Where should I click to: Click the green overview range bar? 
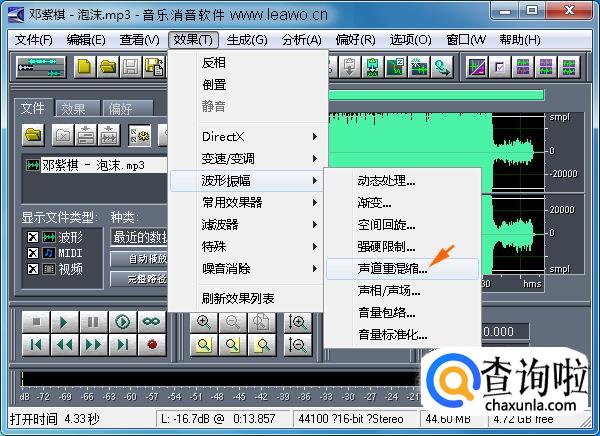[x=436, y=95]
